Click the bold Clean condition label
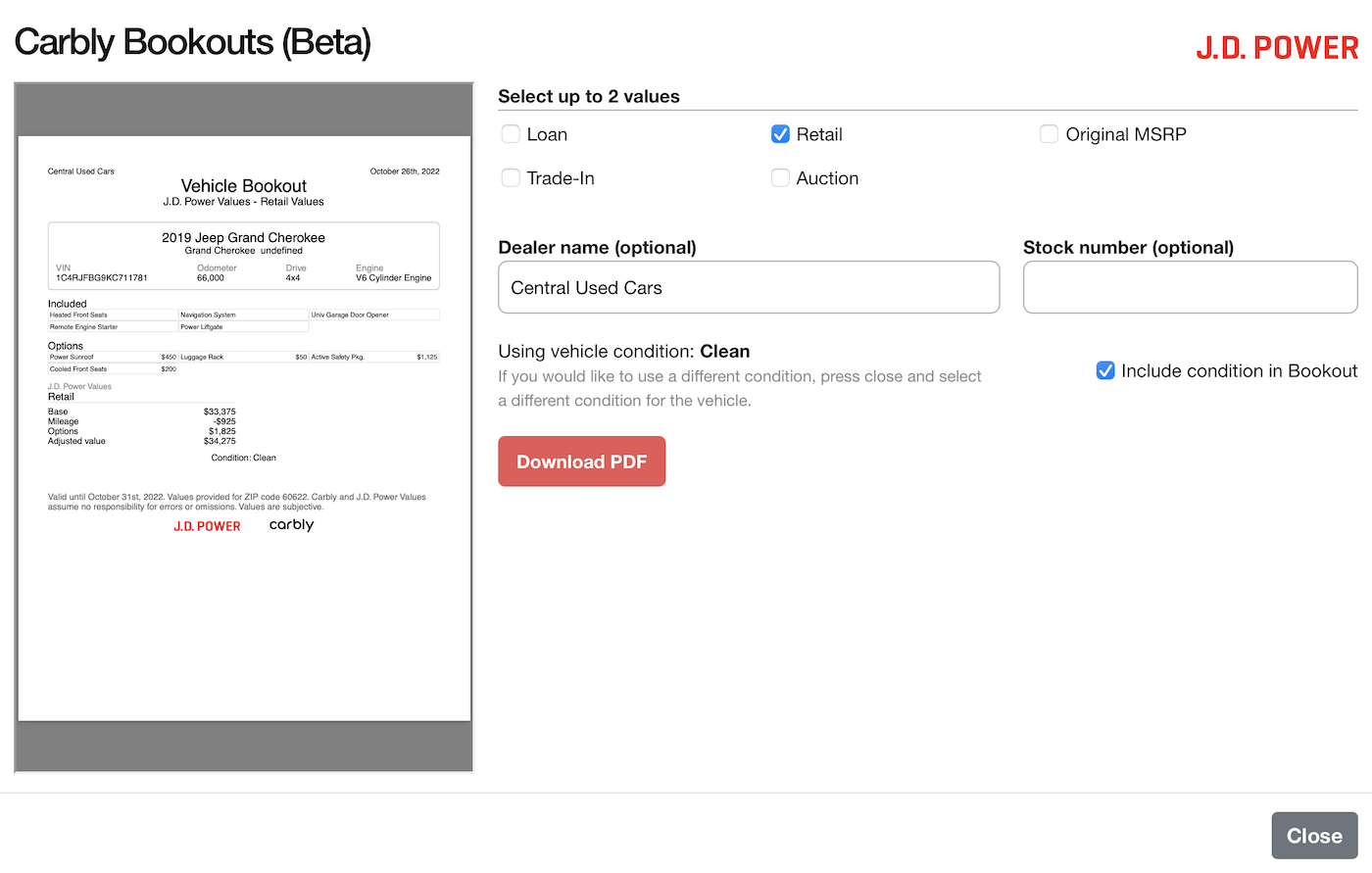 [x=725, y=351]
